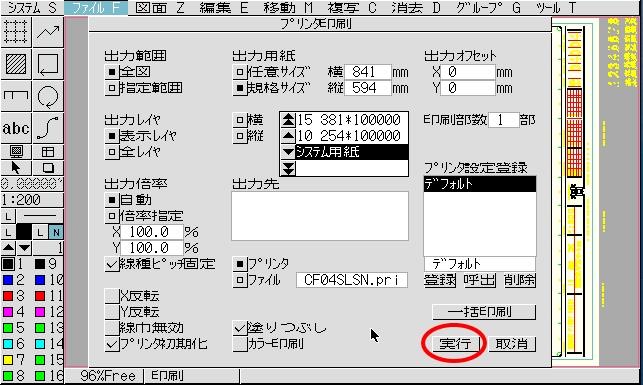
Task: Click the 1:200 scale display
Action: click(32, 200)
